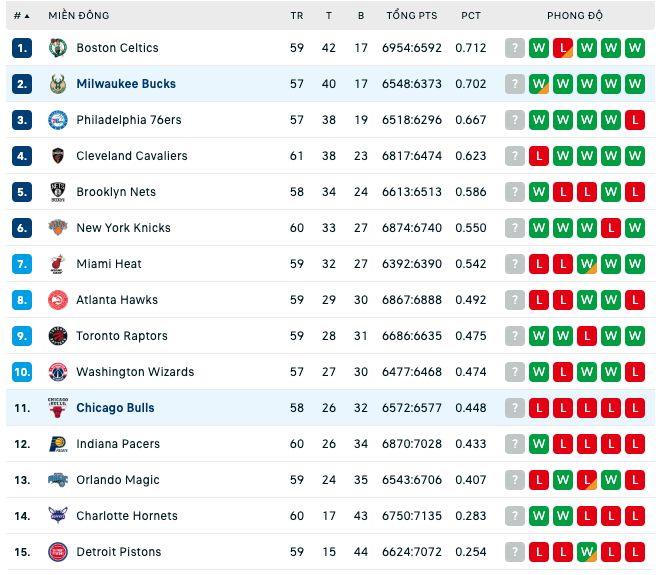
Task: Open the Chicago Bulls team link
Action: tap(115, 408)
